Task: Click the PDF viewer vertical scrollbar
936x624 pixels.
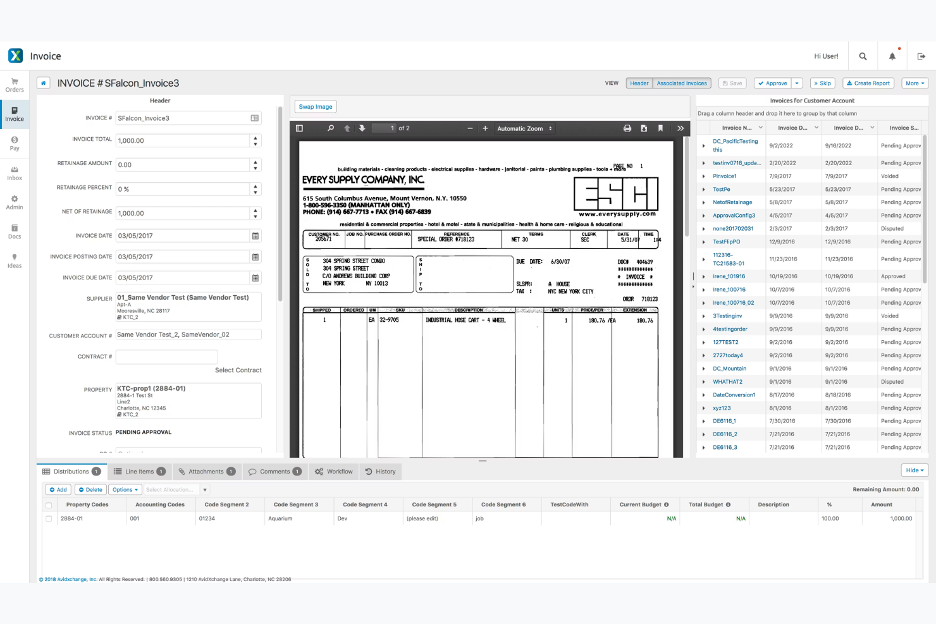Action: 686,187
